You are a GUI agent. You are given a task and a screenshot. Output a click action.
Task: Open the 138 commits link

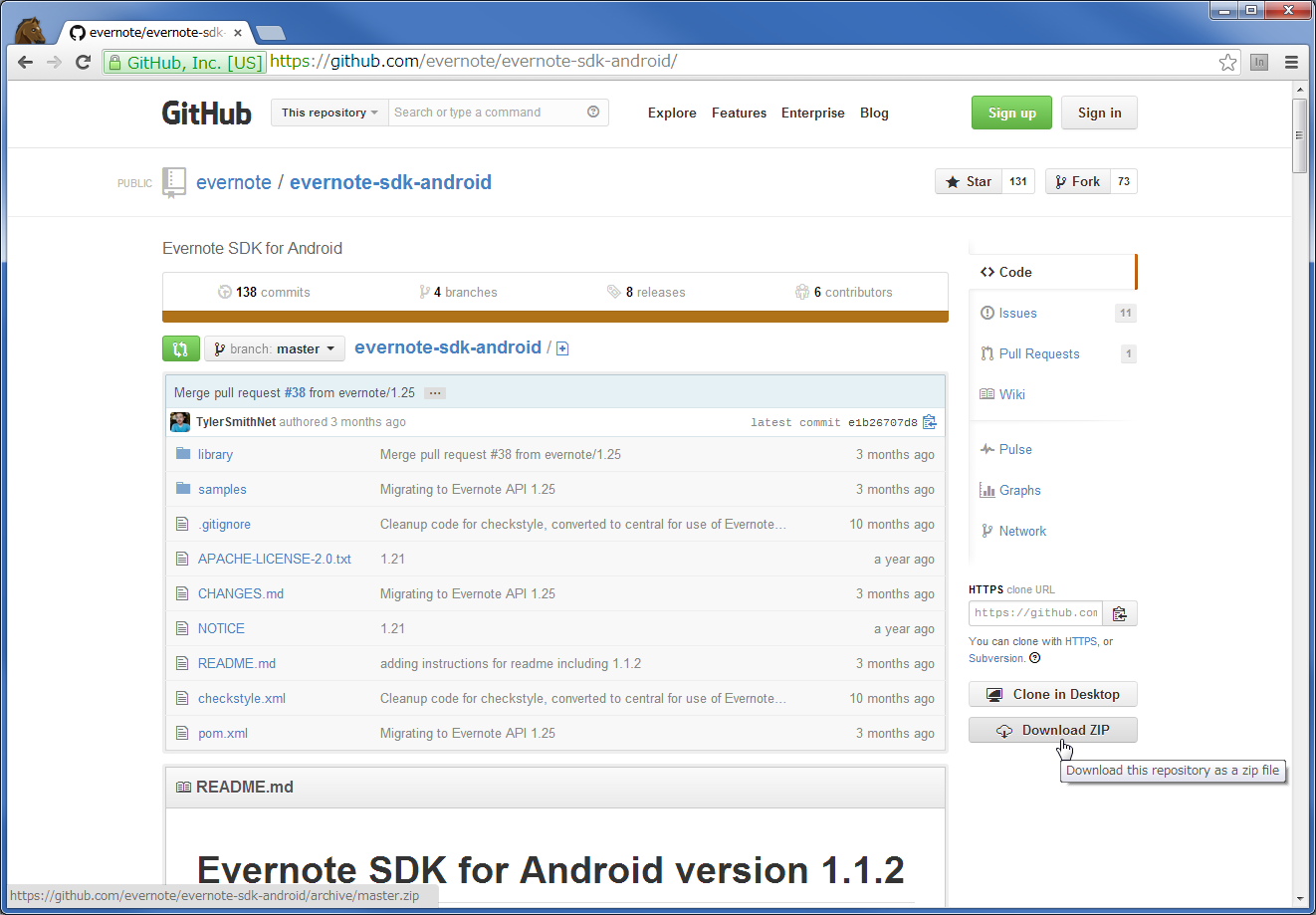(264, 292)
